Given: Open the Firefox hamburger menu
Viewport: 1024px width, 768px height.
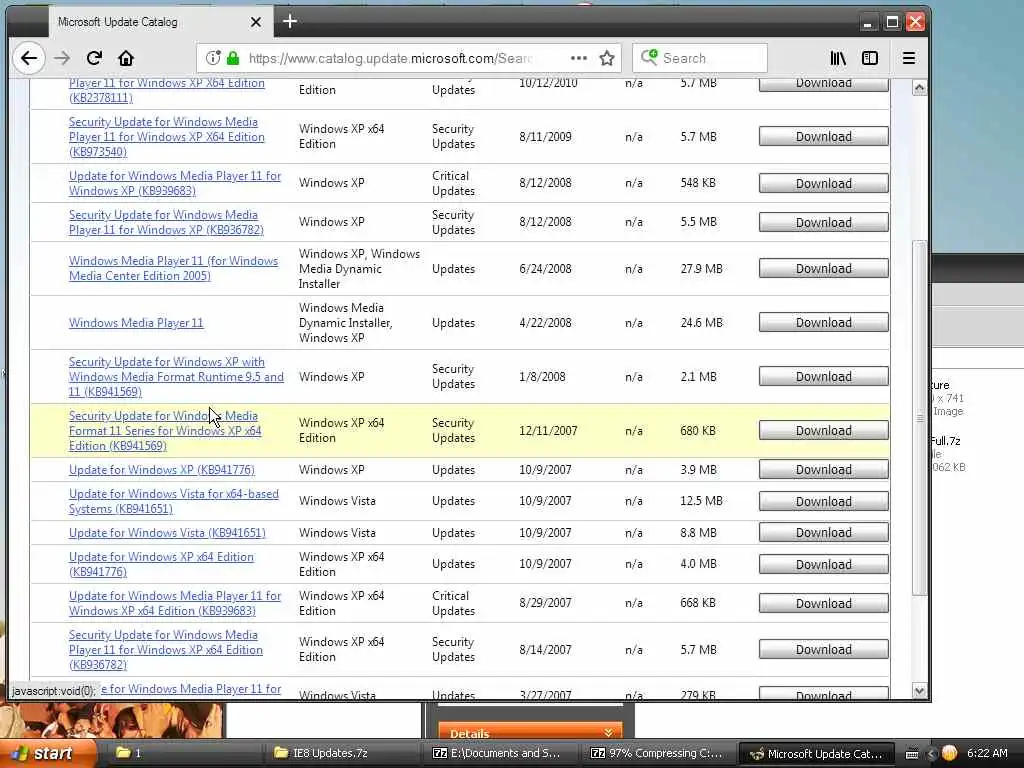Looking at the screenshot, I should point(908,58).
